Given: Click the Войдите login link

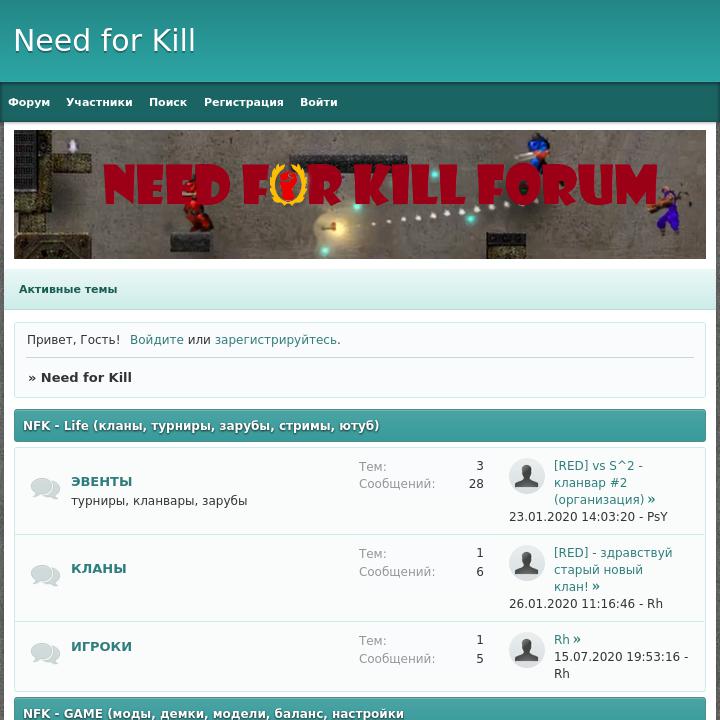Looking at the screenshot, I should (157, 340).
